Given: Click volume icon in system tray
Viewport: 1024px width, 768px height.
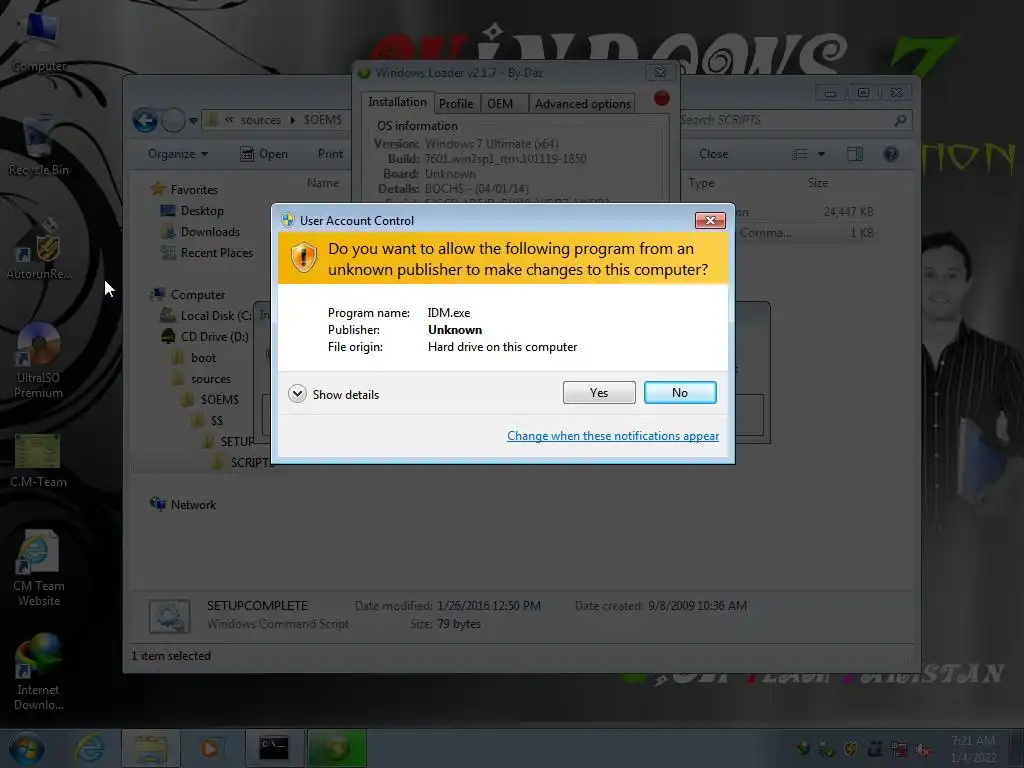Looking at the screenshot, I should click(923, 750).
